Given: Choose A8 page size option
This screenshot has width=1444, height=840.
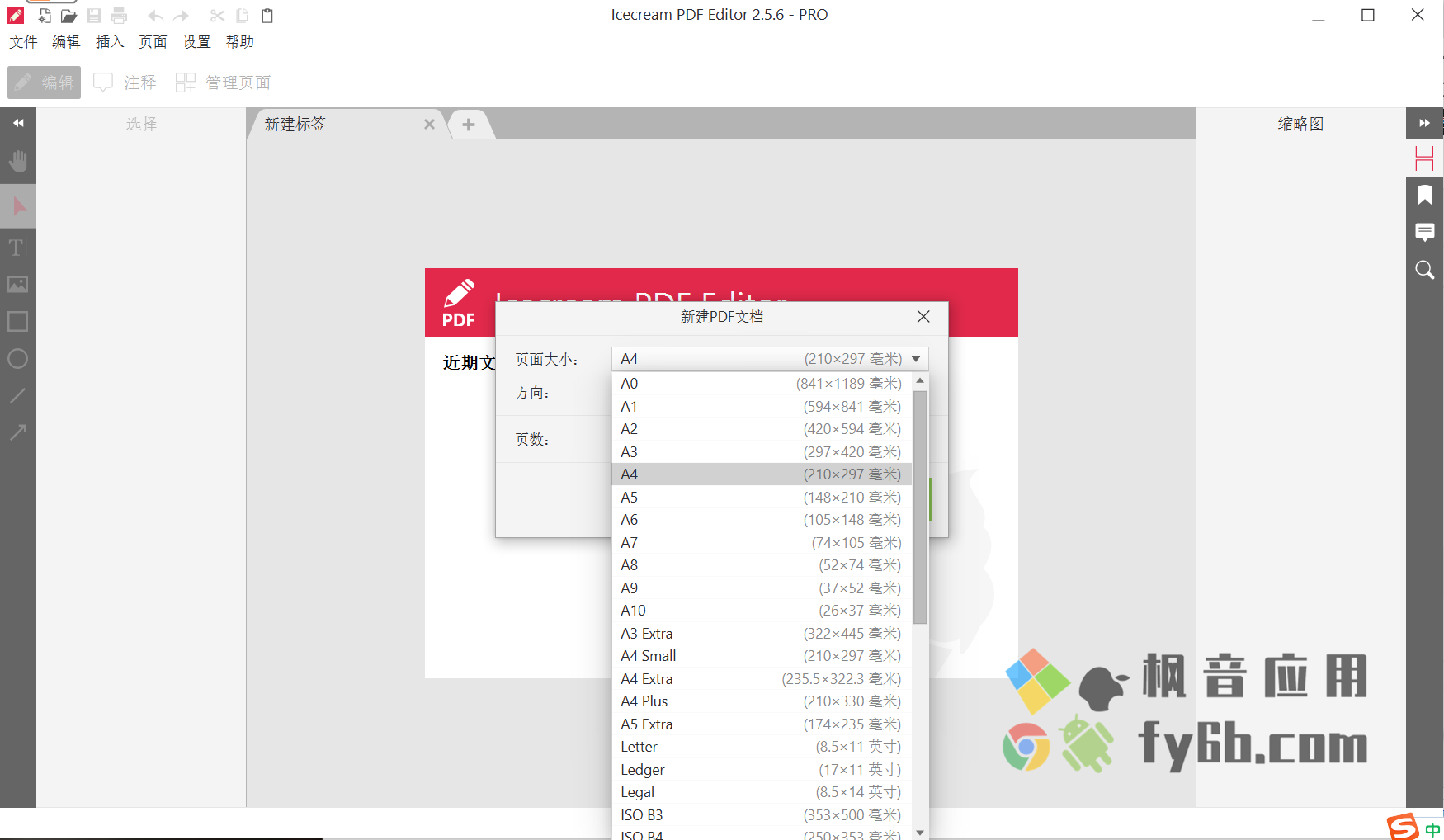Looking at the screenshot, I should pos(762,565).
